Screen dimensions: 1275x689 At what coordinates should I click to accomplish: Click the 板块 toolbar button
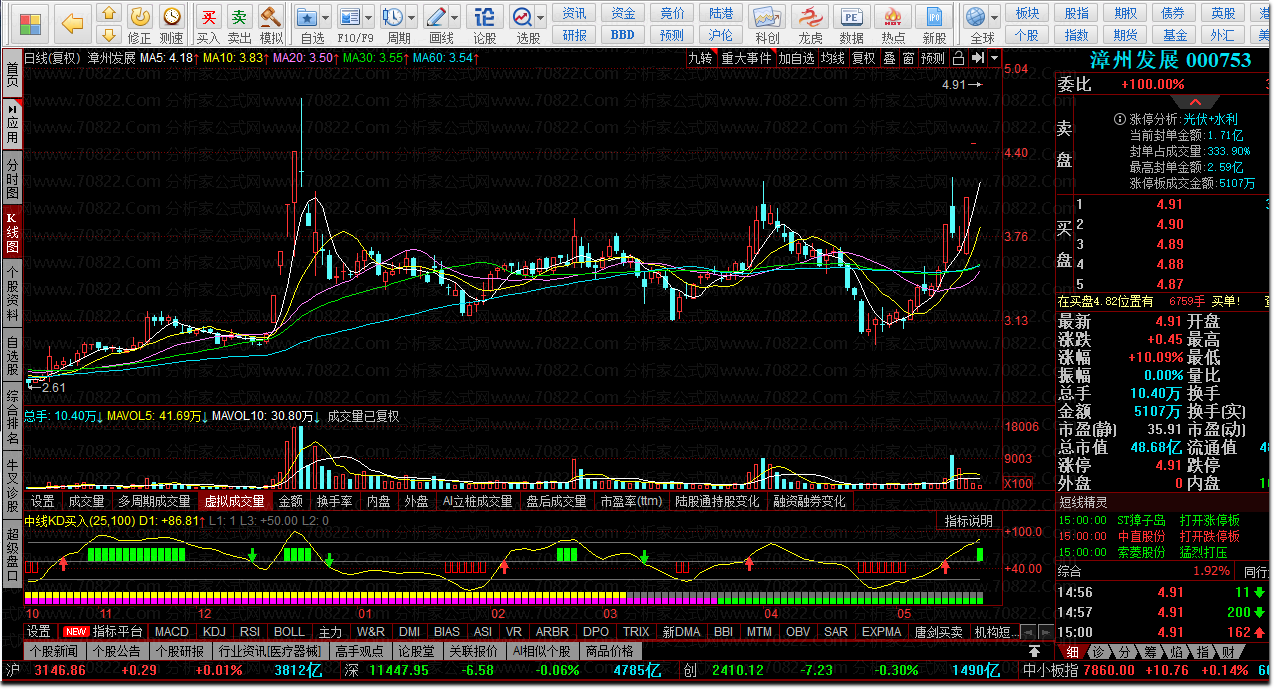(x=1027, y=13)
